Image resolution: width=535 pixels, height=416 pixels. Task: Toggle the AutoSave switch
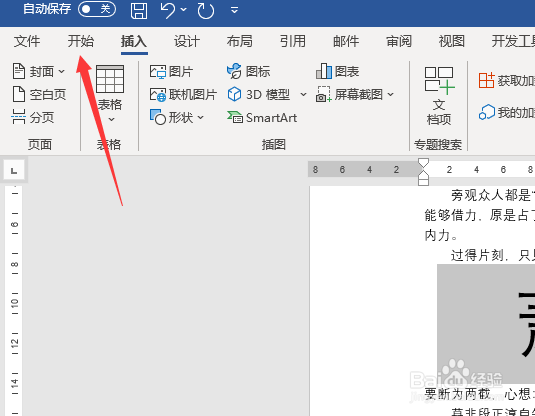[x=97, y=9]
